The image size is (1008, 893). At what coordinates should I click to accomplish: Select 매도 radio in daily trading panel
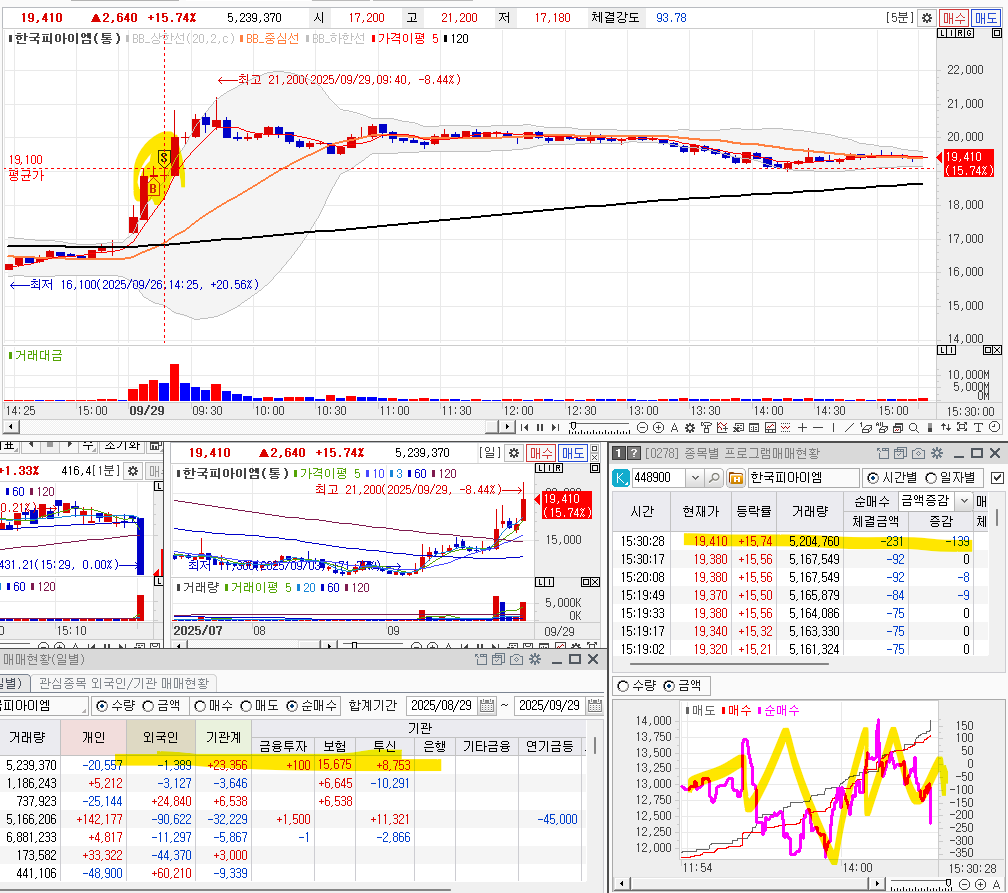click(x=246, y=706)
